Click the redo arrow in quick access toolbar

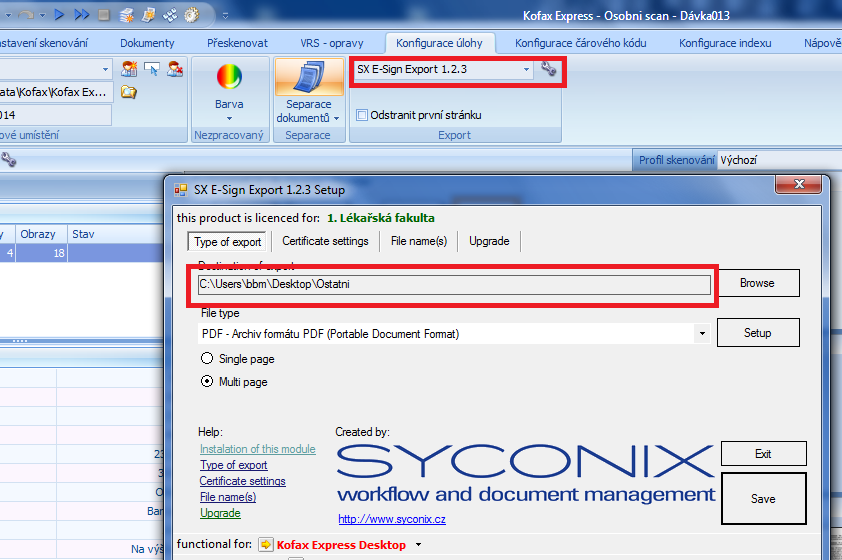[25, 15]
